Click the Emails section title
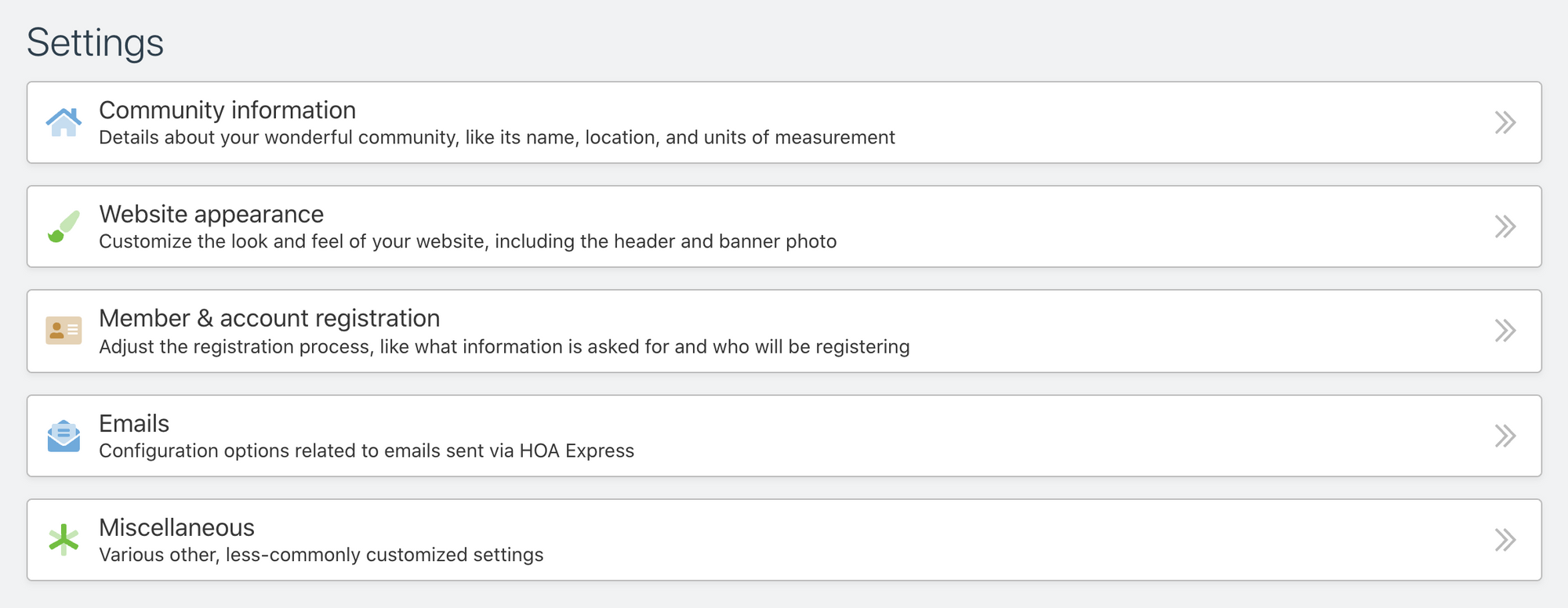 click(x=133, y=423)
